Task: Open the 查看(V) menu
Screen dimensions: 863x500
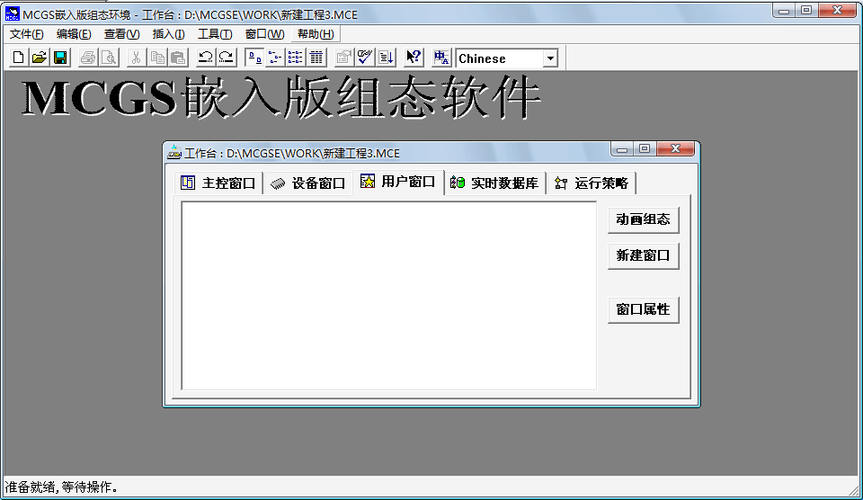Action: [x=122, y=34]
